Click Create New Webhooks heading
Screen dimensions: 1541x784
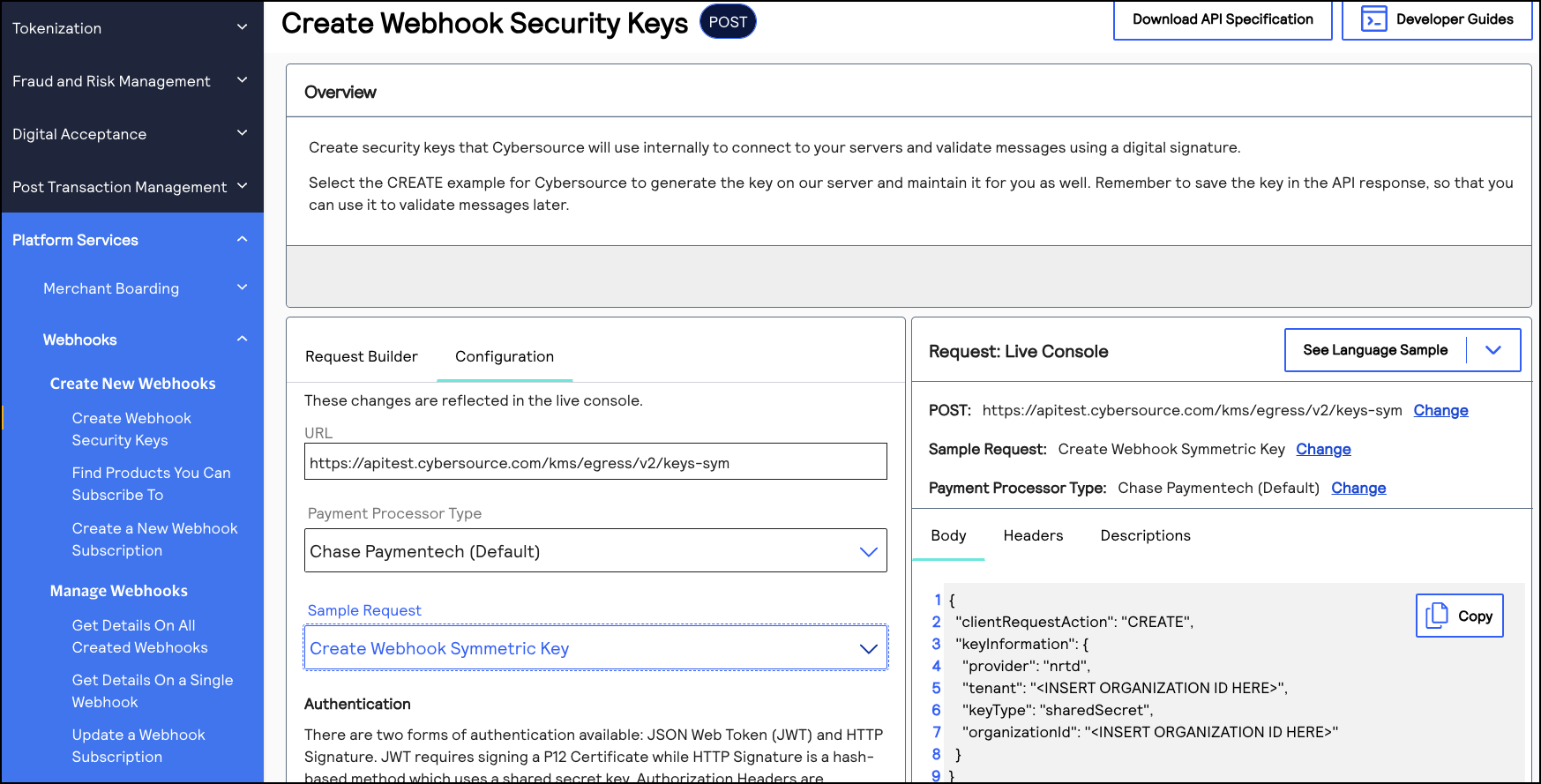coord(133,384)
